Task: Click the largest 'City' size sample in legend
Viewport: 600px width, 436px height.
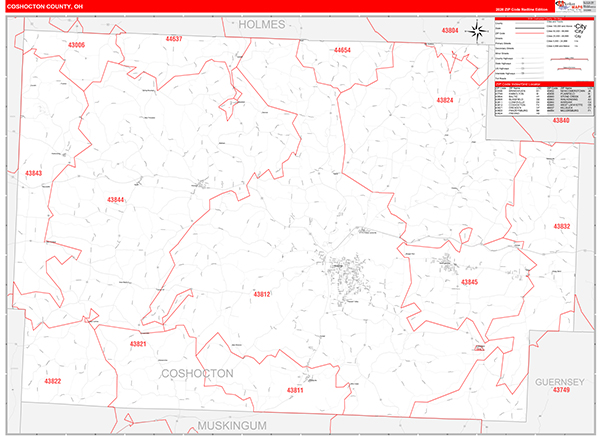Action: pyautogui.click(x=580, y=26)
